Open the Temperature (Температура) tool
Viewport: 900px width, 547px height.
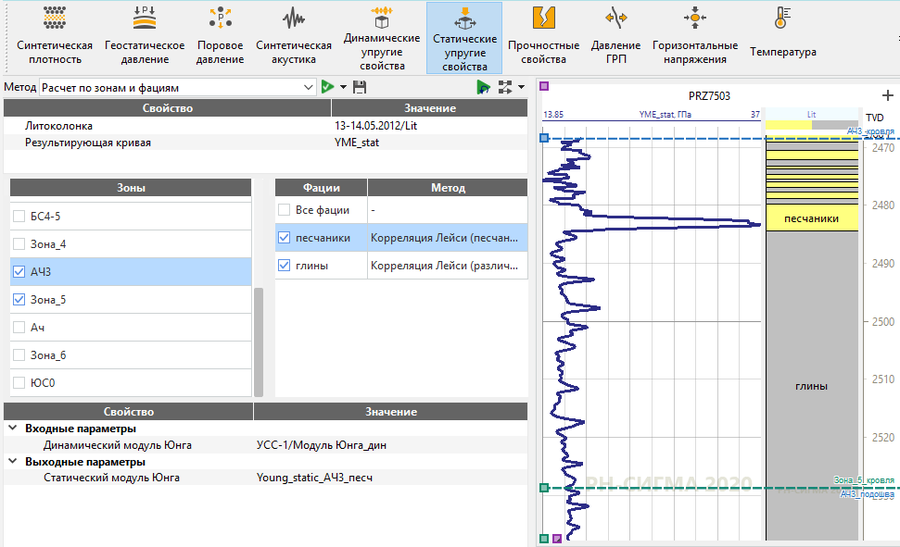783,36
